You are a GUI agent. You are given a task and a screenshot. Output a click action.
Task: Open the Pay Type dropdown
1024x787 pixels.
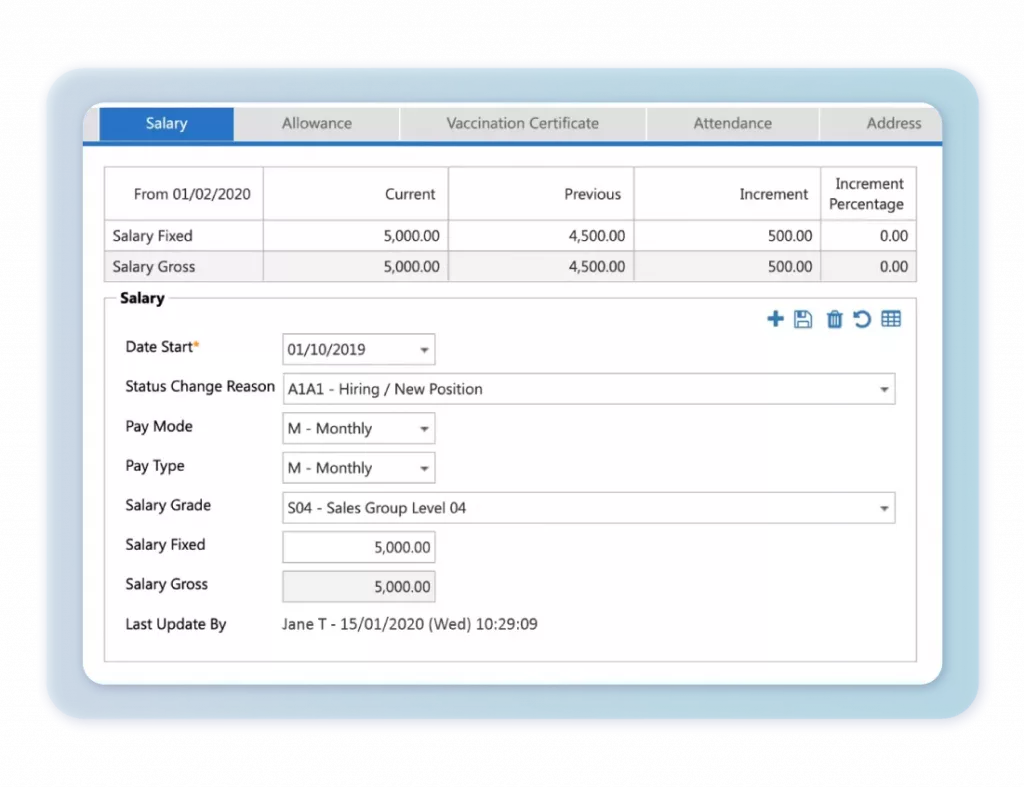(424, 468)
